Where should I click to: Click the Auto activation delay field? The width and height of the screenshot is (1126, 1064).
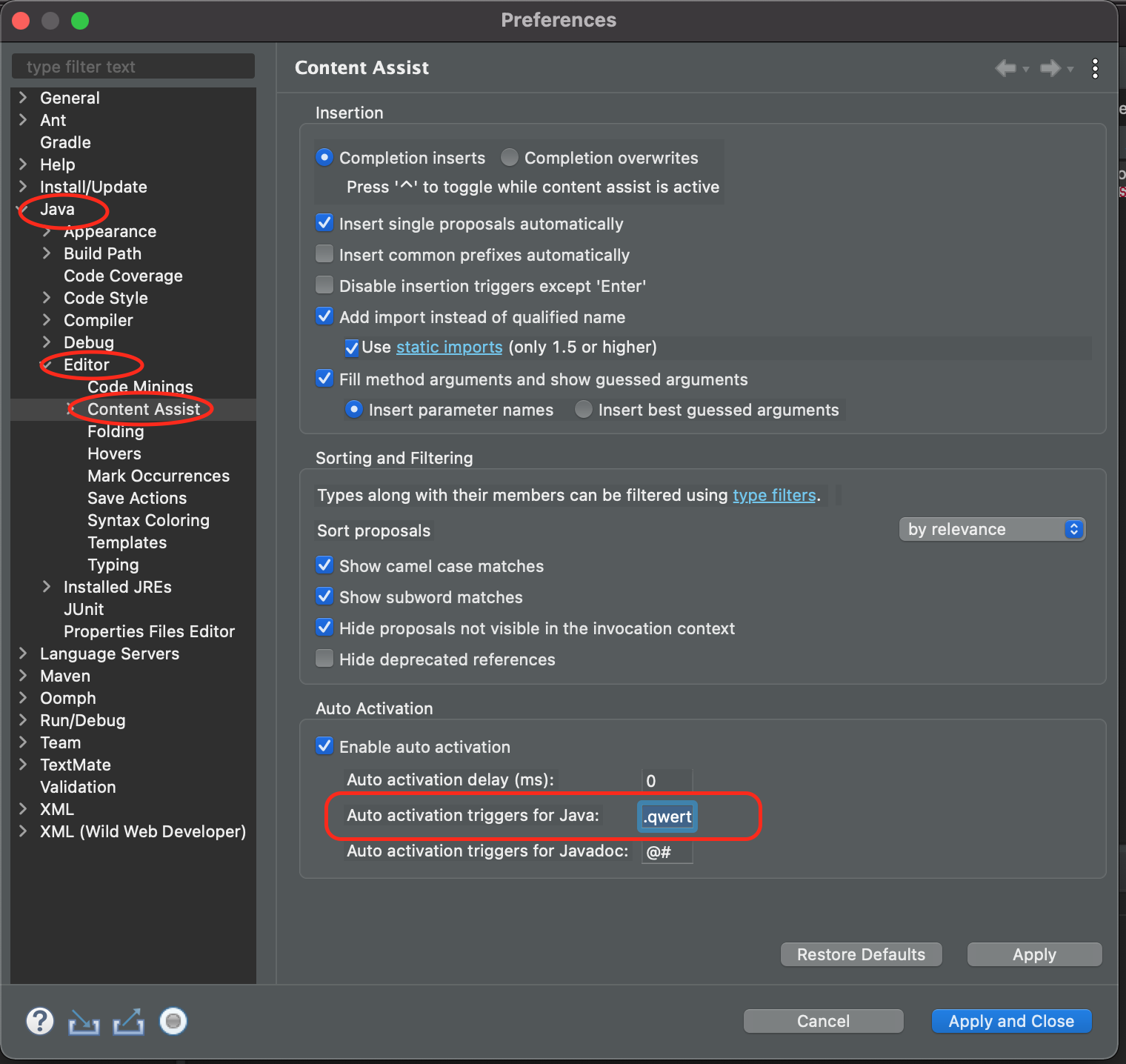coord(667,780)
